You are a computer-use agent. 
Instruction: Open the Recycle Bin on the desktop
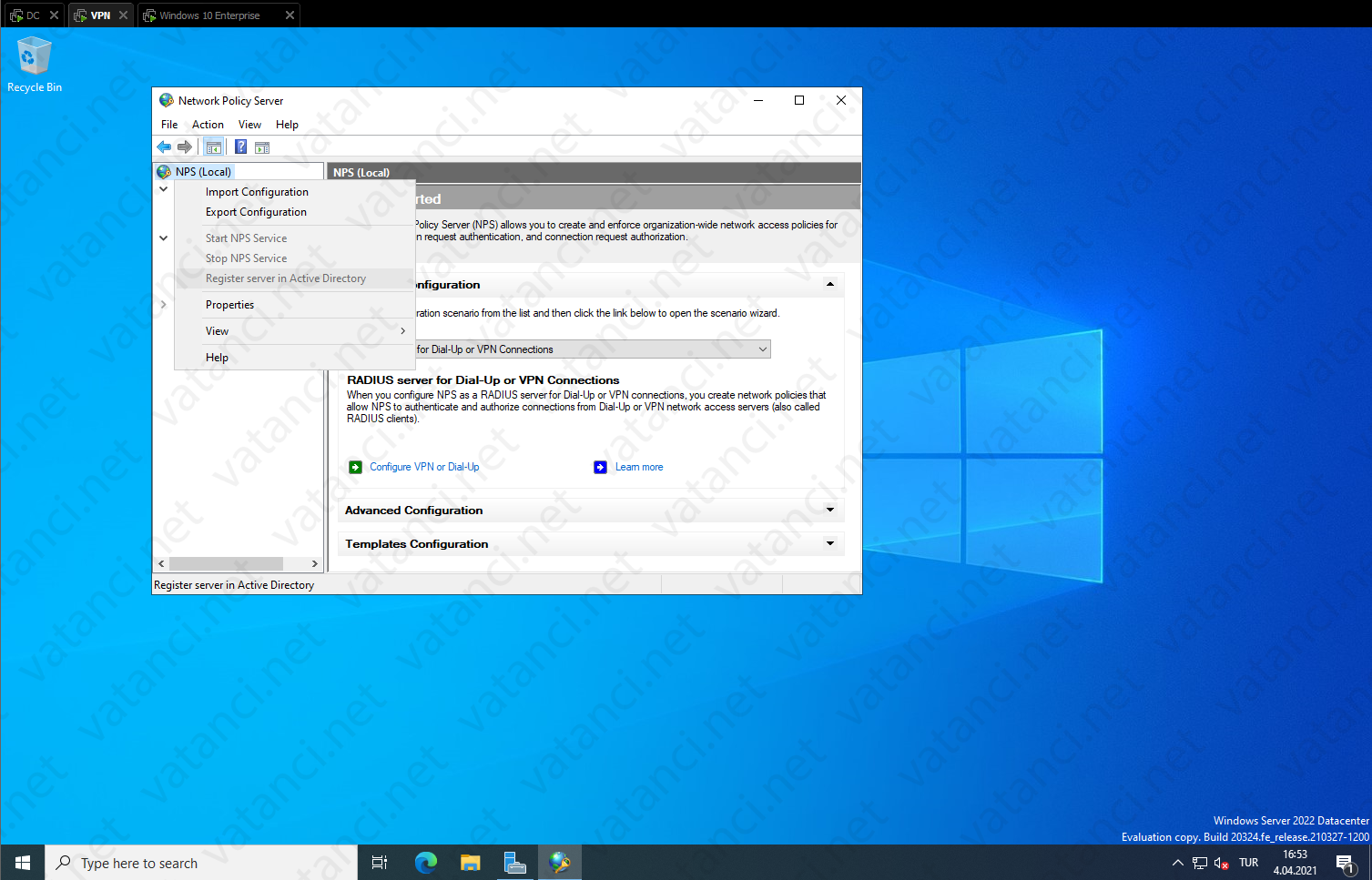point(34,55)
